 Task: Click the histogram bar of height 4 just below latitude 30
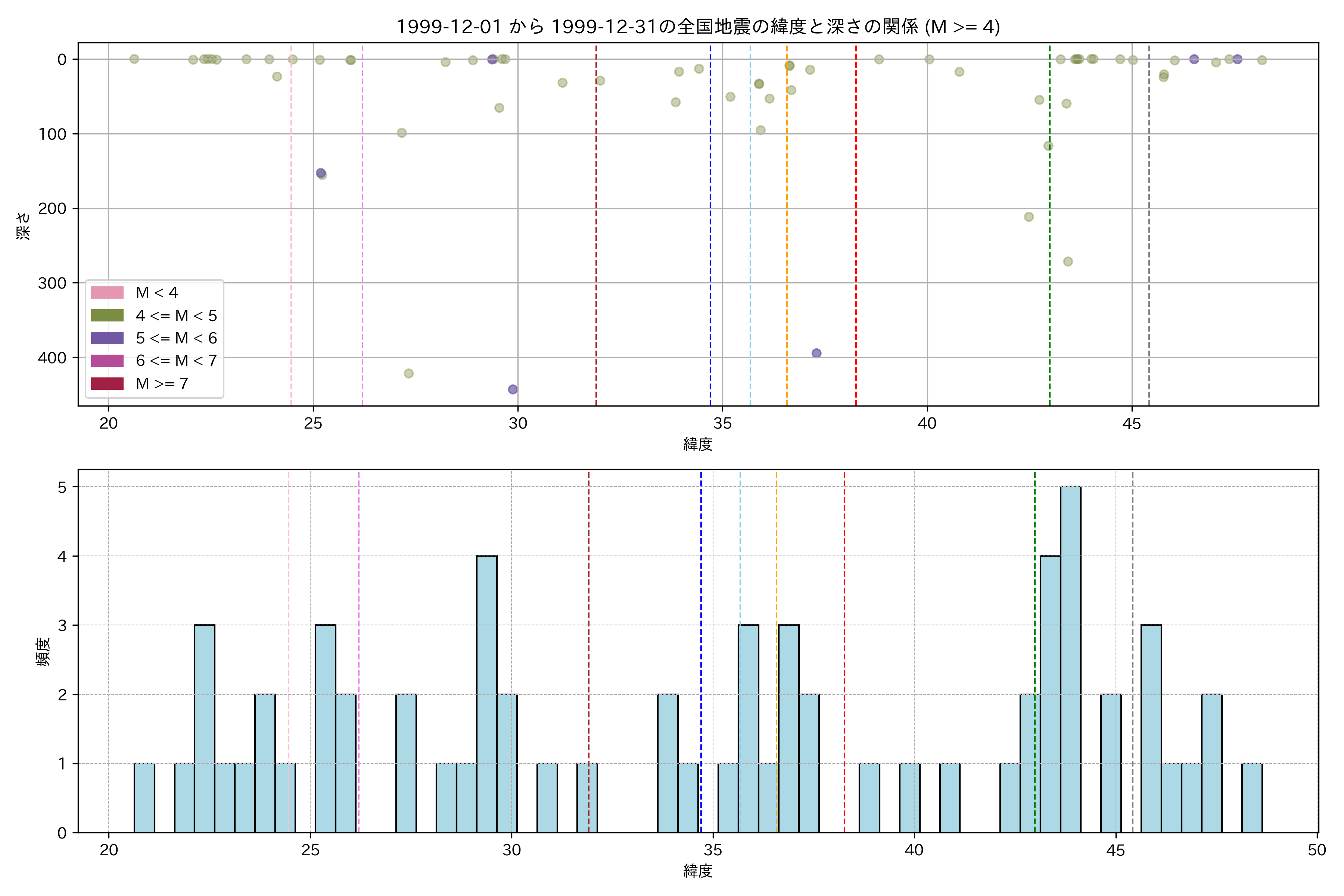486,694
